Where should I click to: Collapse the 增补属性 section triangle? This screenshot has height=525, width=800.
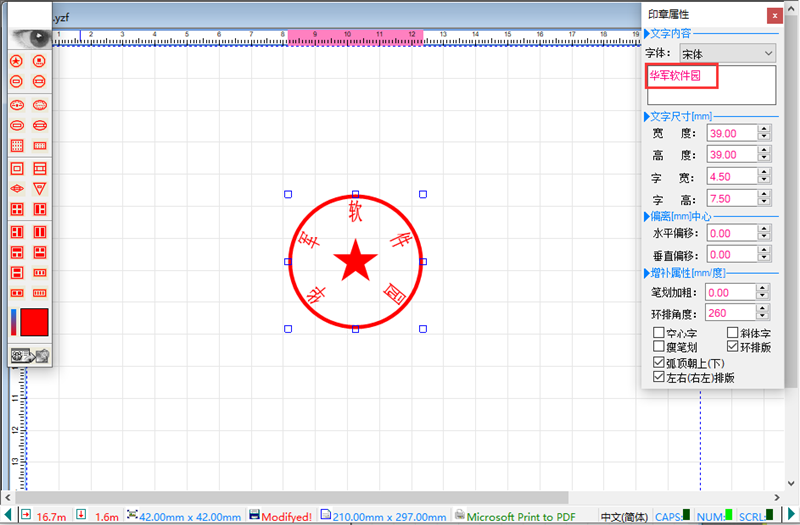pos(646,273)
